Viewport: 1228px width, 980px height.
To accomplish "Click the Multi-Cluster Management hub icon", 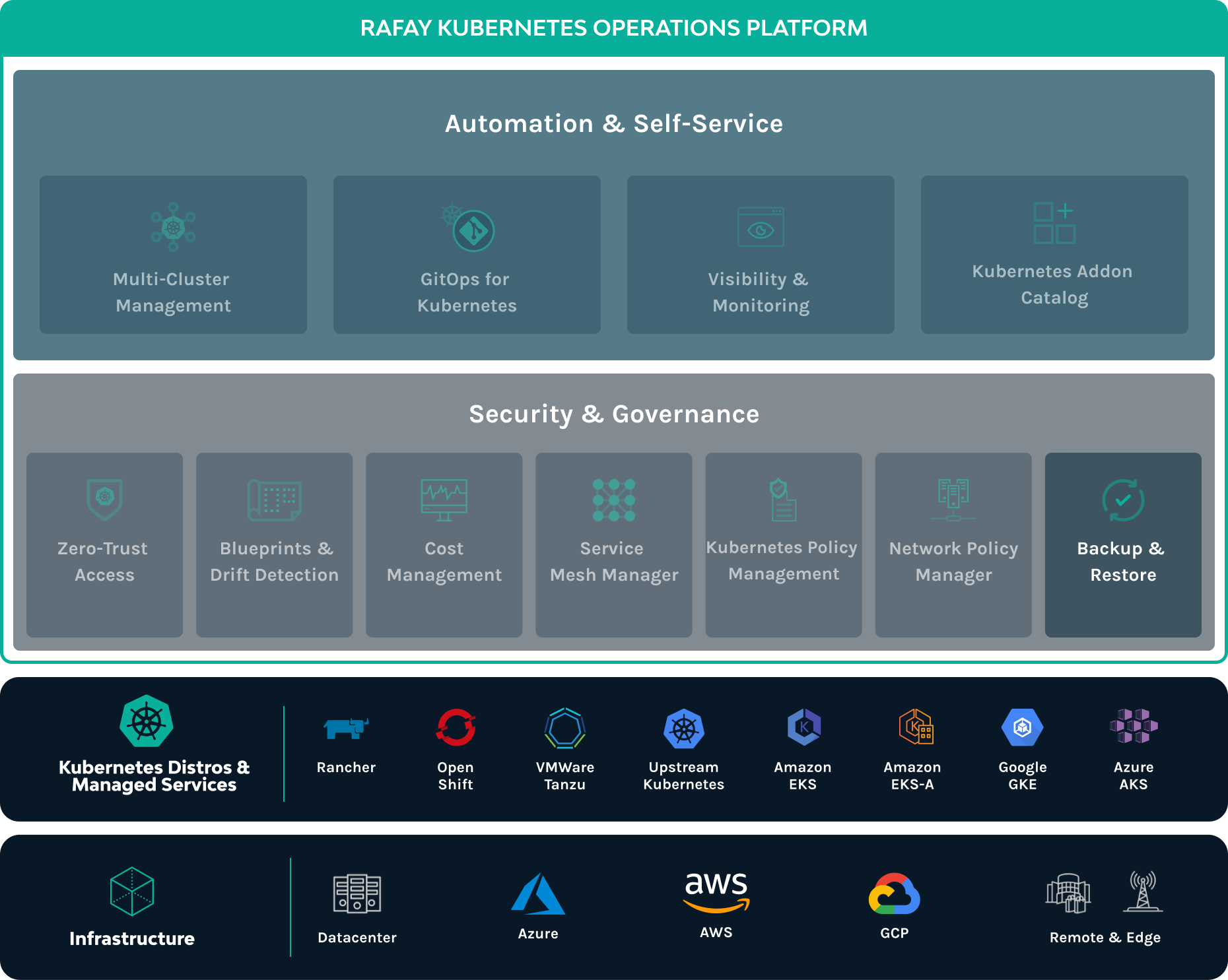I will [x=173, y=227].
